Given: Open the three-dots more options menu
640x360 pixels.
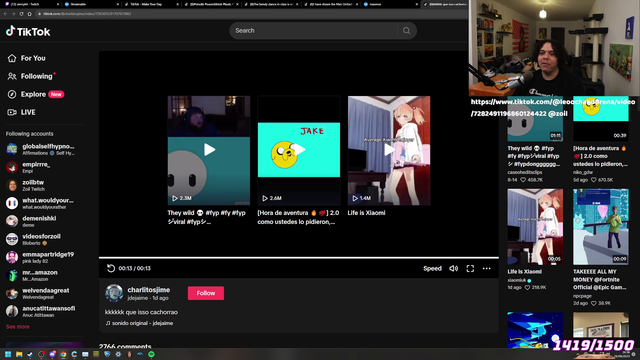Looking at the screenshot, I should click(487, 268).
